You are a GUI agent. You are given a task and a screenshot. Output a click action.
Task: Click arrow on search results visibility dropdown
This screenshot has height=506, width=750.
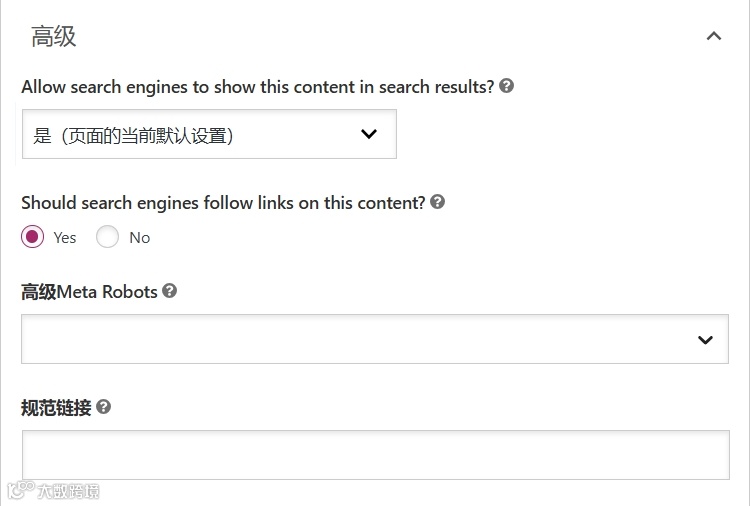(x=369, y=134)
